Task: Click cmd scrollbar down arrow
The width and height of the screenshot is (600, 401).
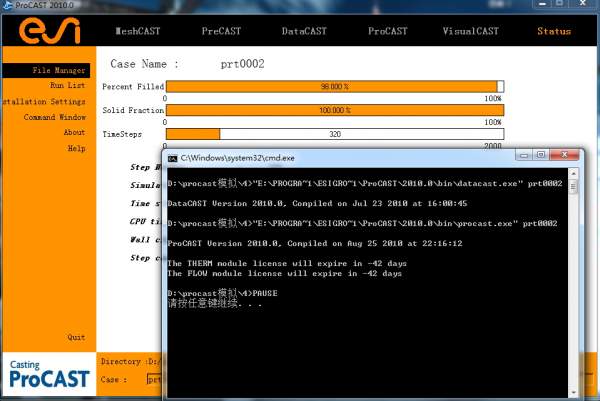Action: (x=573, y=392)
